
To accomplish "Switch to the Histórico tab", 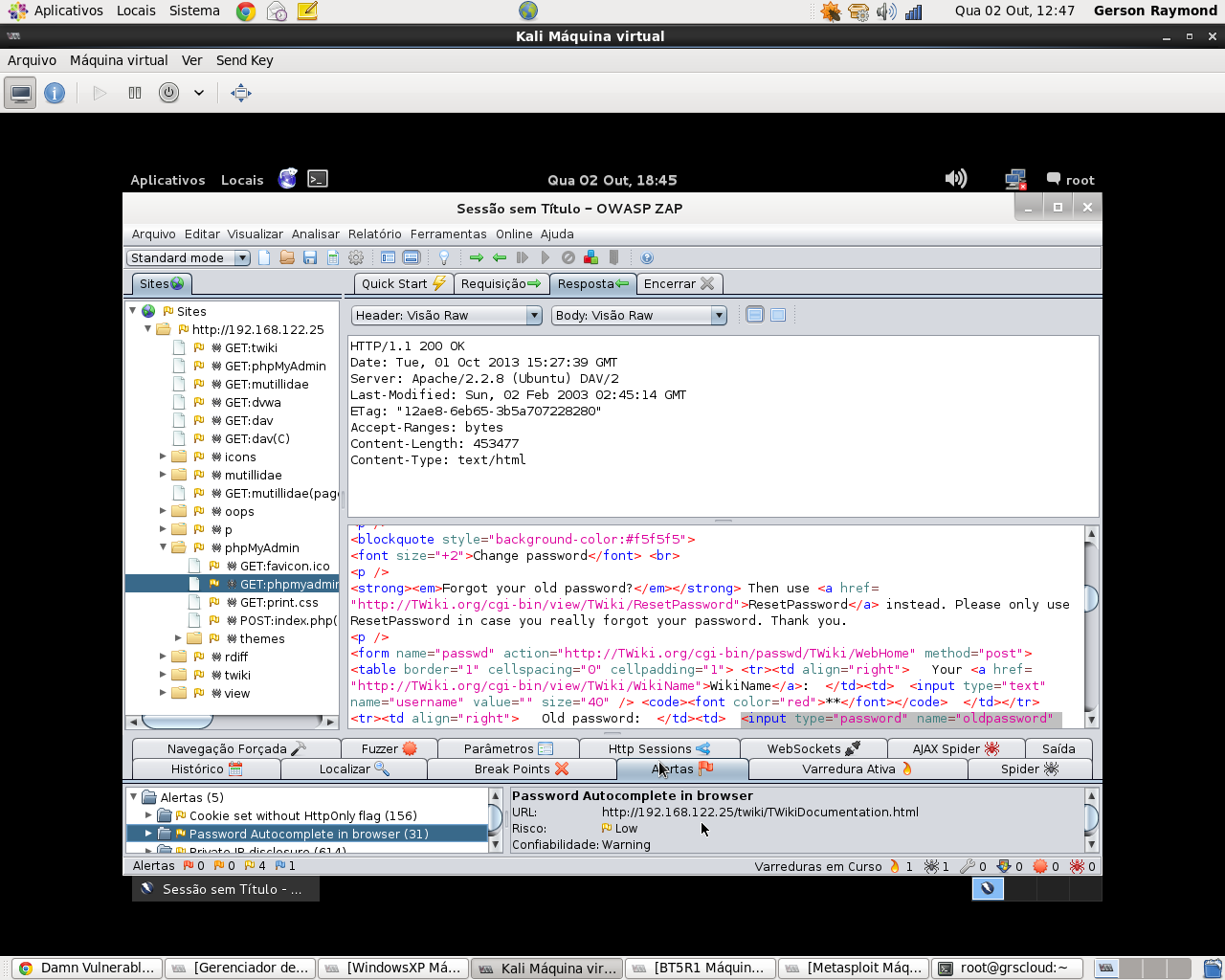I will coord(206,768).
